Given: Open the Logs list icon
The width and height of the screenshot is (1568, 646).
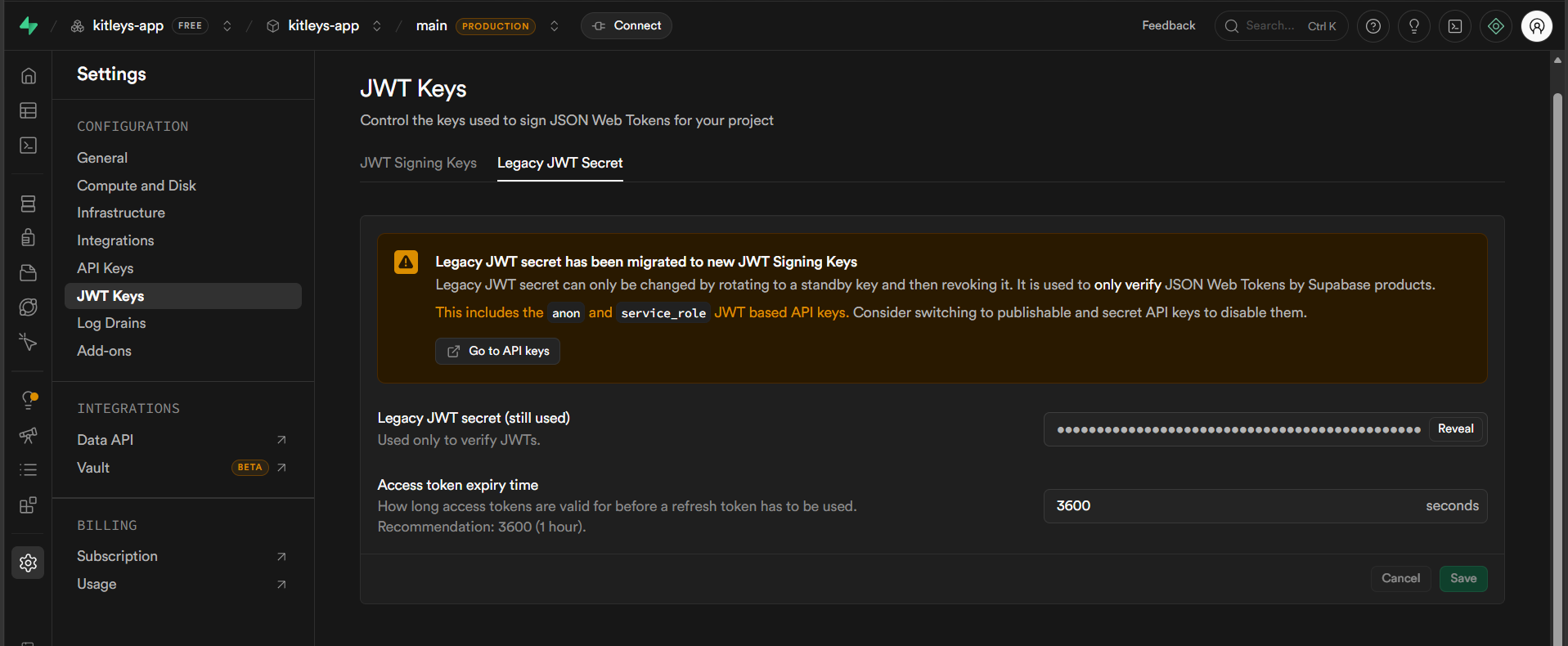Looking at the screenshot, I should pos(29,469).
